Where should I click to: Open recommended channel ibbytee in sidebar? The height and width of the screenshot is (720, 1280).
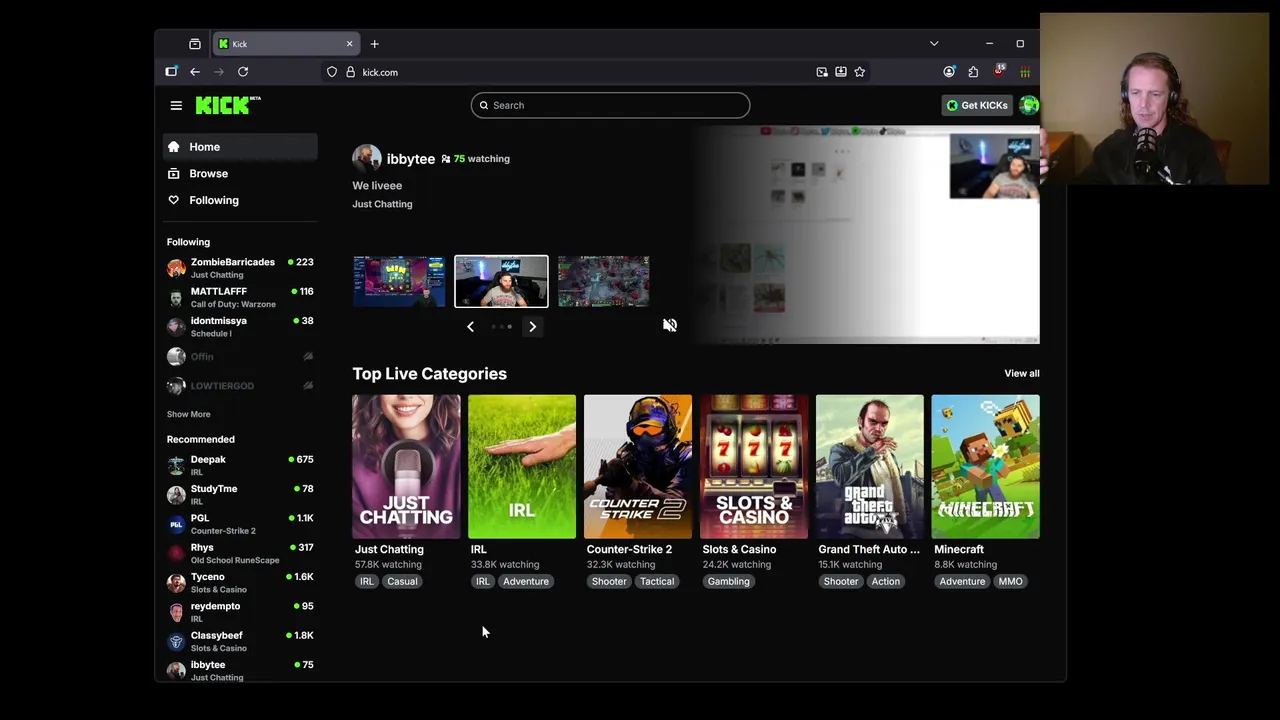[240, 670]
